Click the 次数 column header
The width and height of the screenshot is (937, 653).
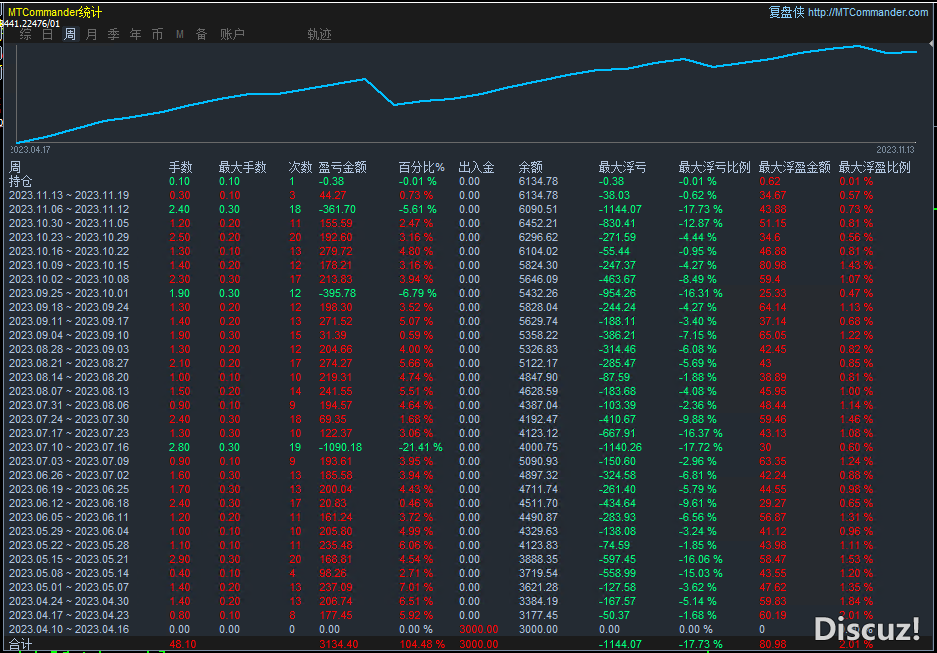[300, 167]
